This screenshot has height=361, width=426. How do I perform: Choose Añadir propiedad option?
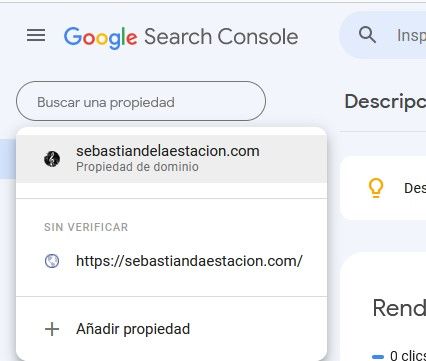click(172, 329)
